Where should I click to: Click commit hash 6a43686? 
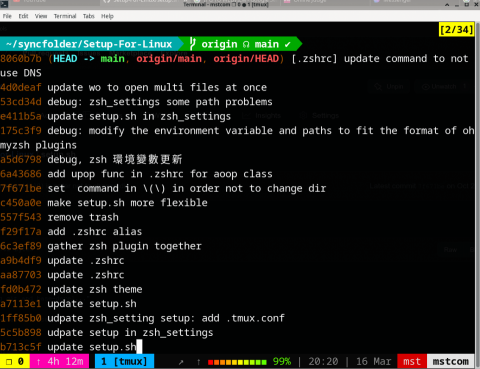(x=21, y=174)
